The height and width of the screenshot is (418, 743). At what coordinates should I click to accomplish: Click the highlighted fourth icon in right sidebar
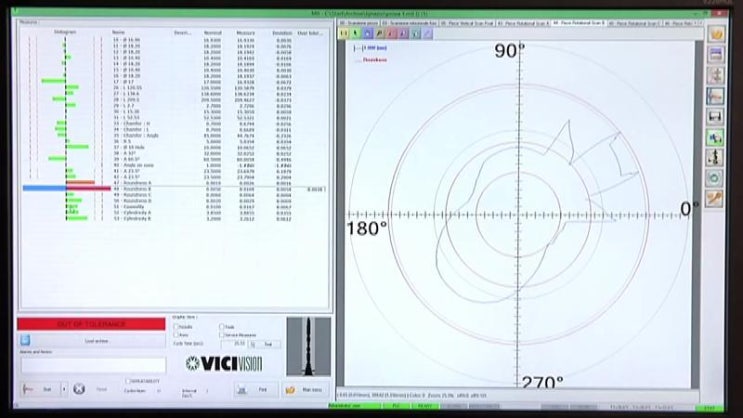click(x=716, y=96)
